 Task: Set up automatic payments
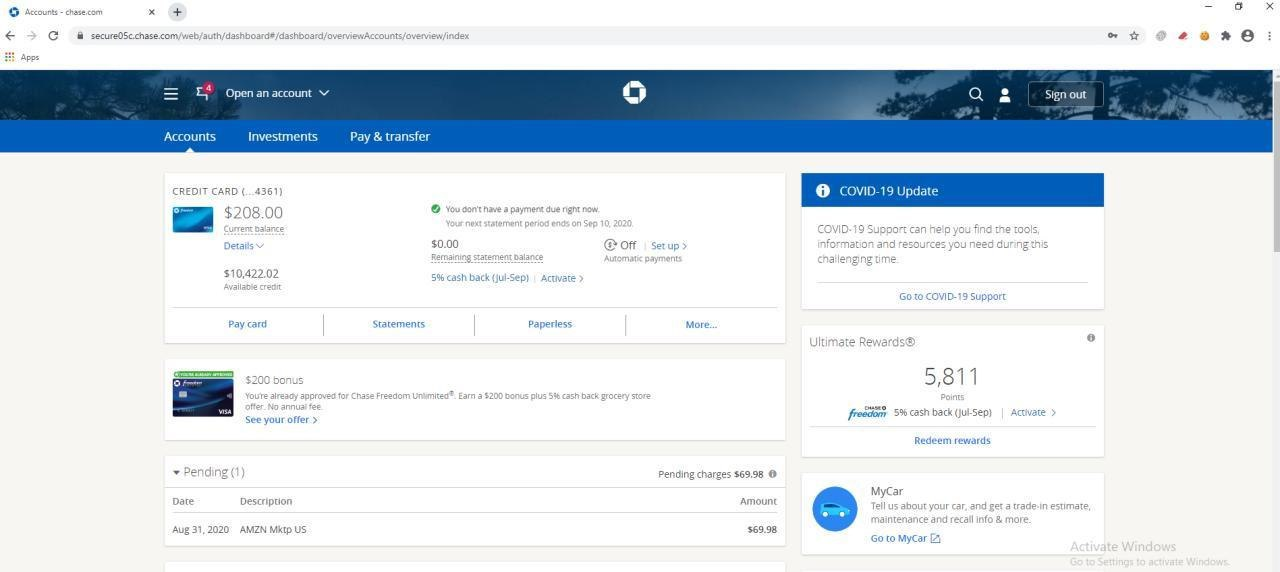tap(669, 246)
